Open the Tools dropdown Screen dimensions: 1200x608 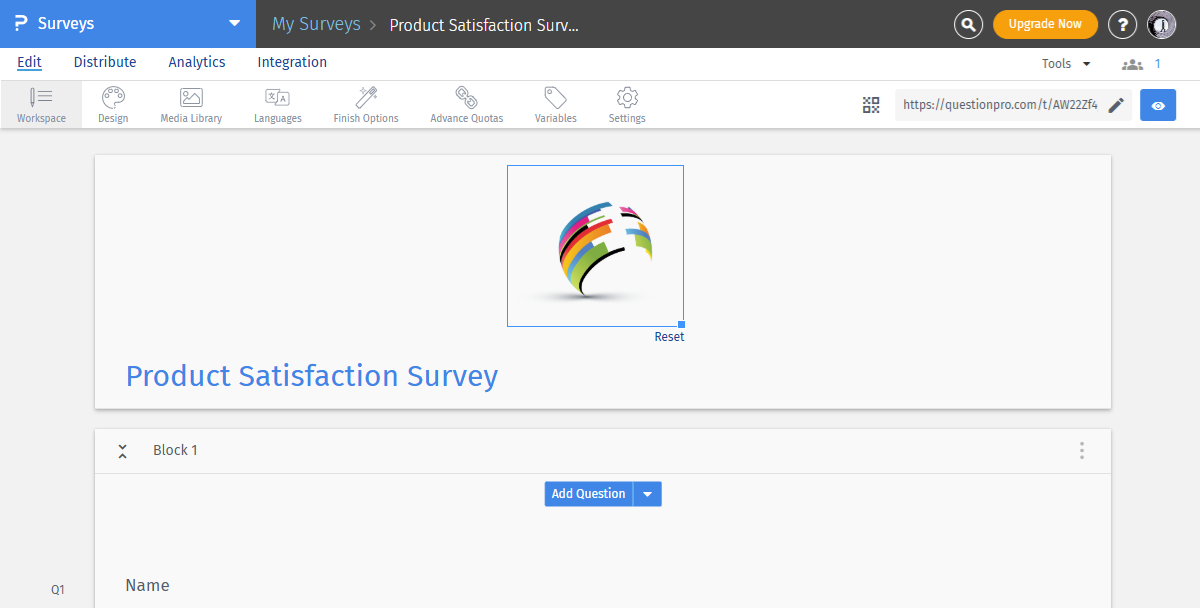tap(1064, 62)
